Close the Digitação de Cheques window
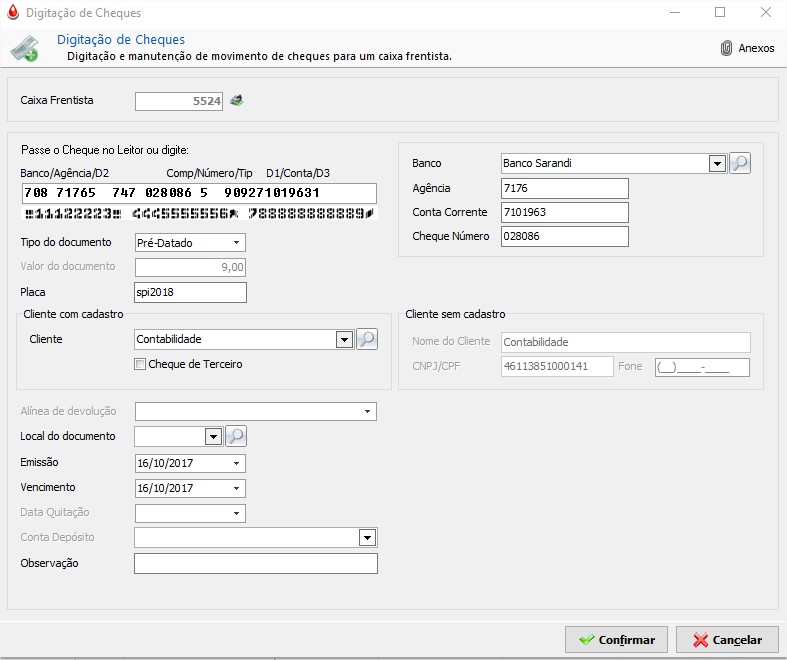Image resolution: width=787 pixels, height=660 pixels. pyautogui.click(x=766, y=13)
